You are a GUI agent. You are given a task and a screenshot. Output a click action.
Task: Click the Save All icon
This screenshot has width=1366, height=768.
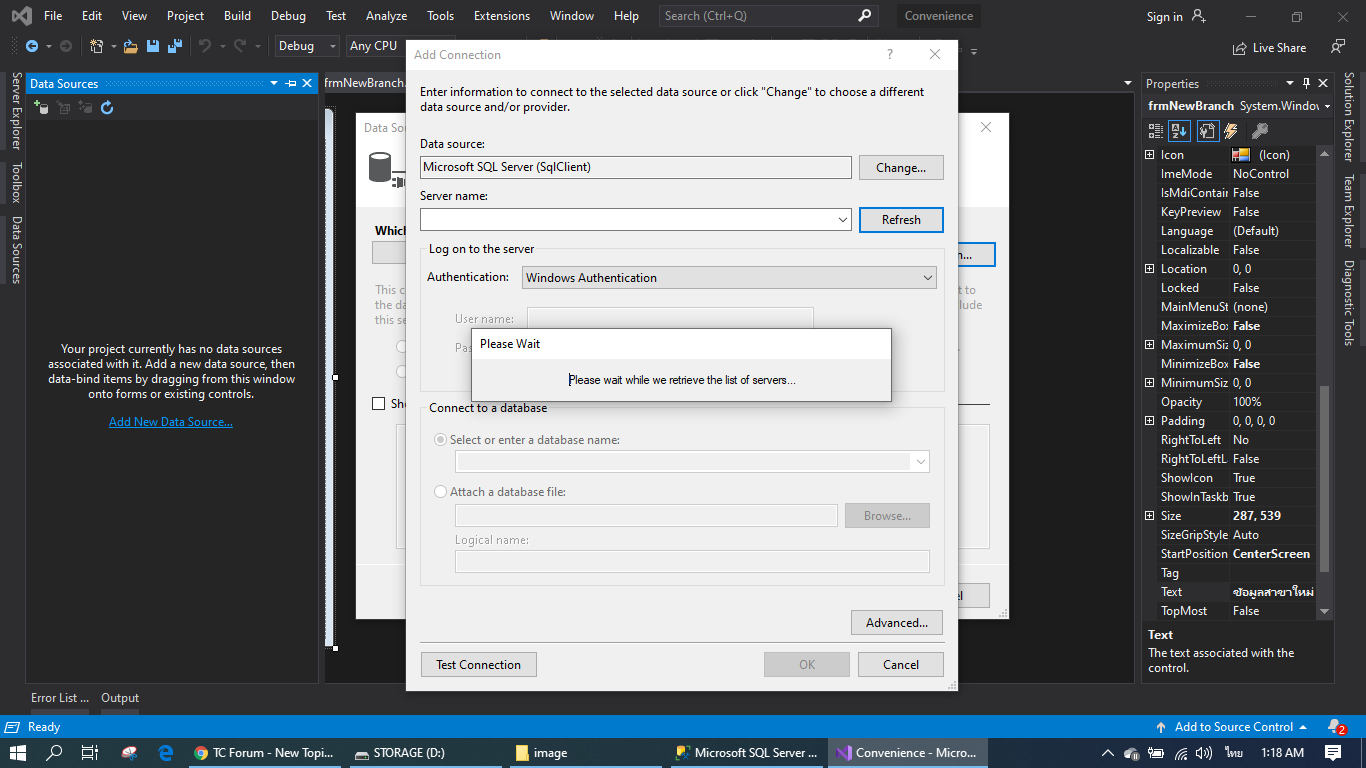coord(175,46)
